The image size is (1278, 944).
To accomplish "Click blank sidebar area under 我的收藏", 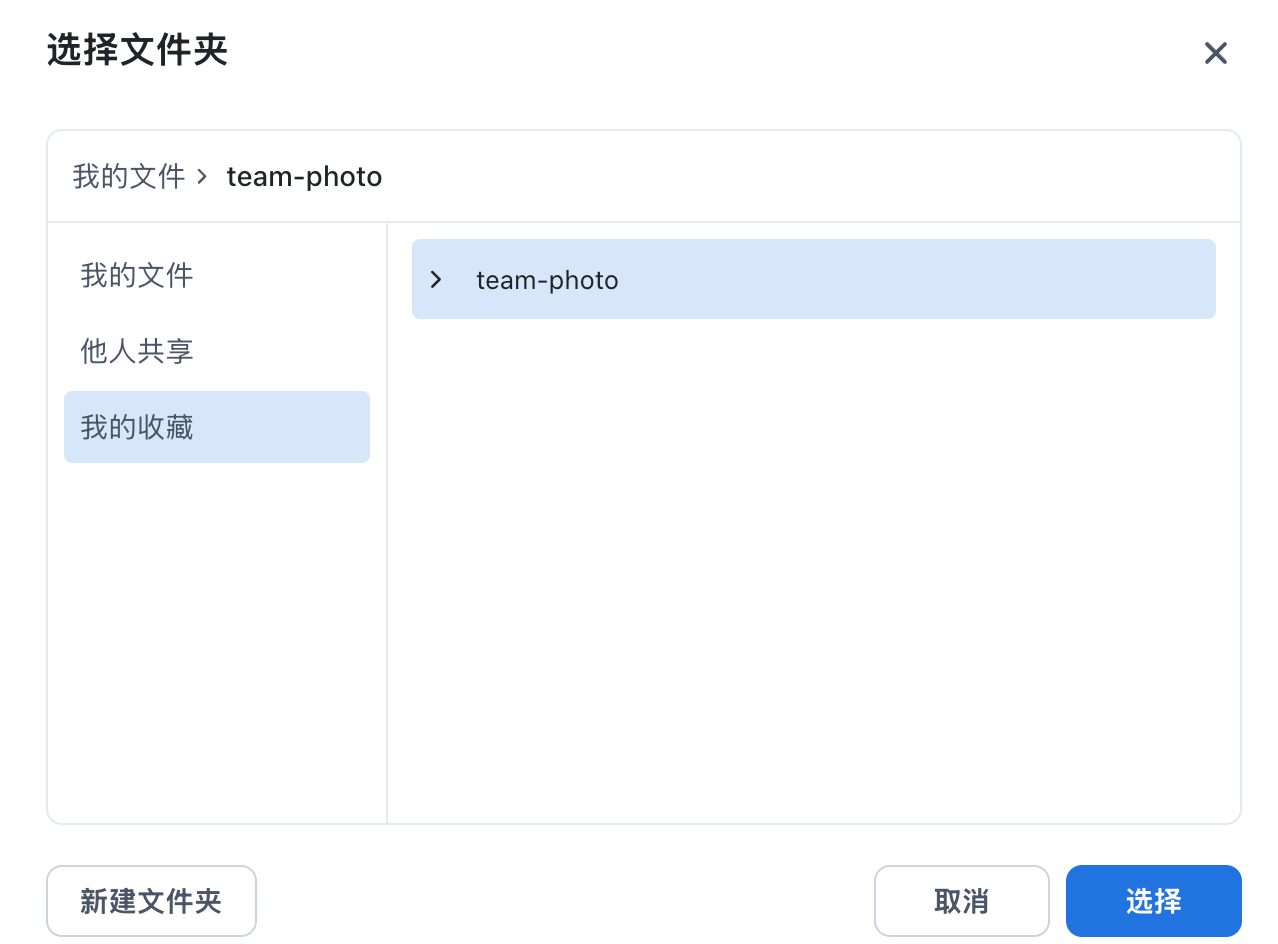I will click(216, 640).
